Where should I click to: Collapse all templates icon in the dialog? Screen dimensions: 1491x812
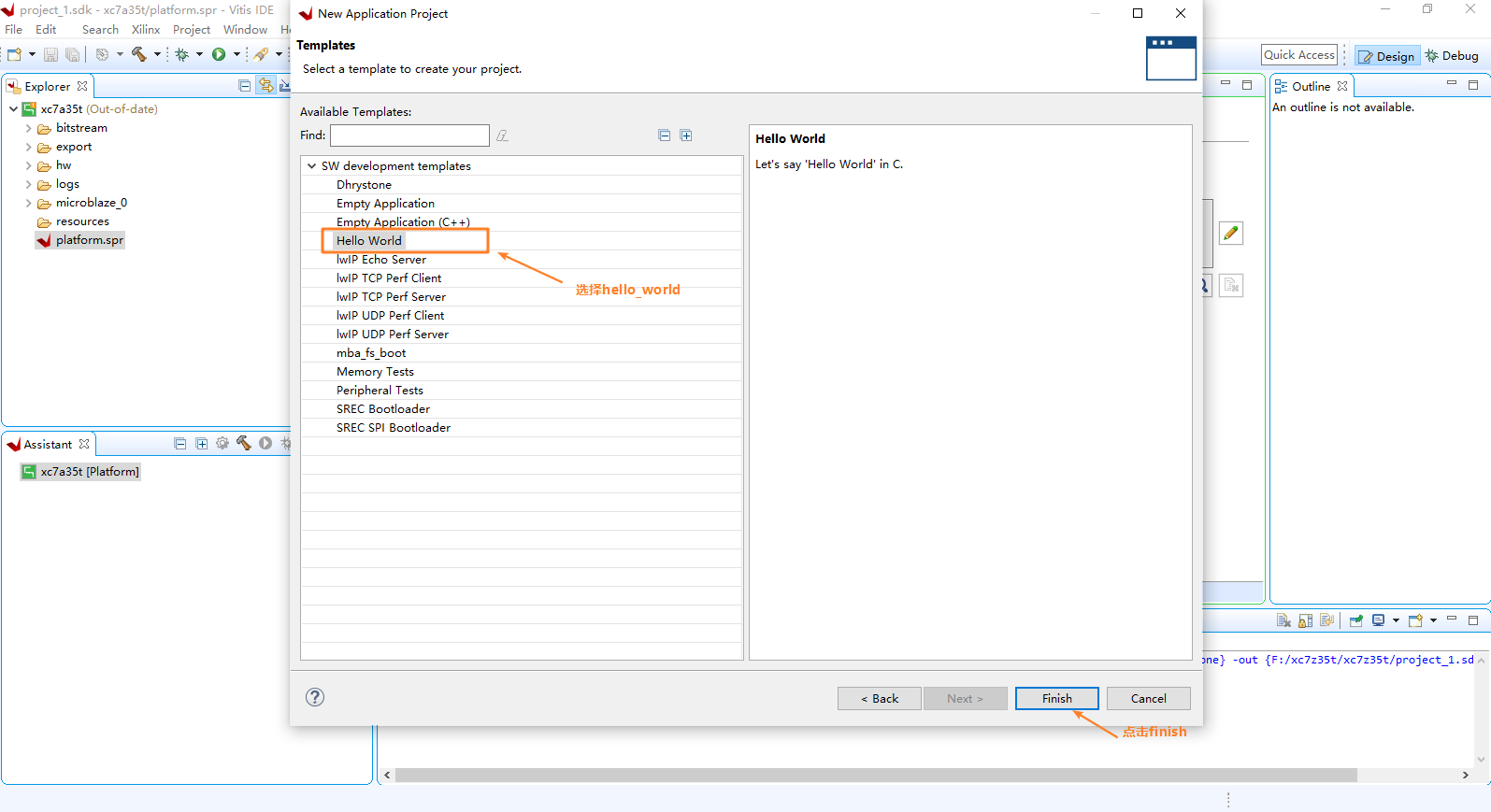[x=665, y=135]
